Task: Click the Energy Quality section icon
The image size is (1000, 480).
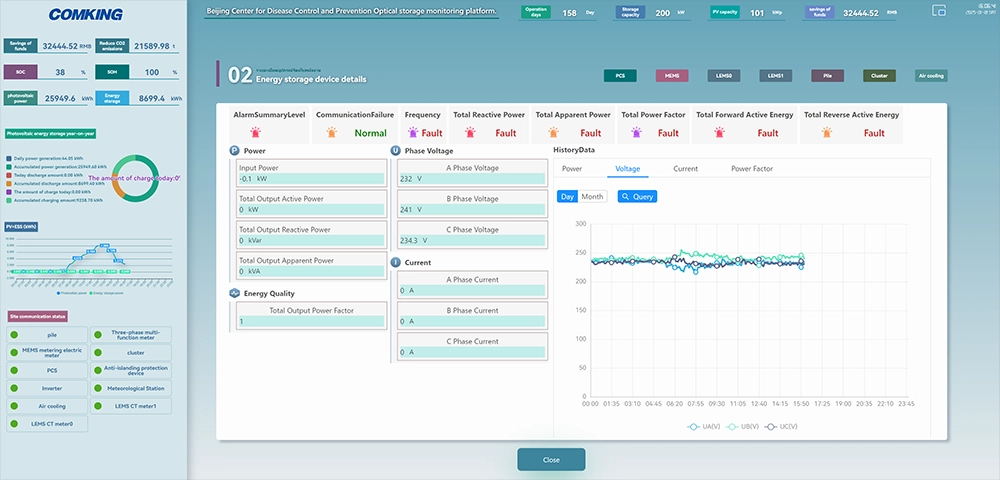Action: tap(234, 293)
